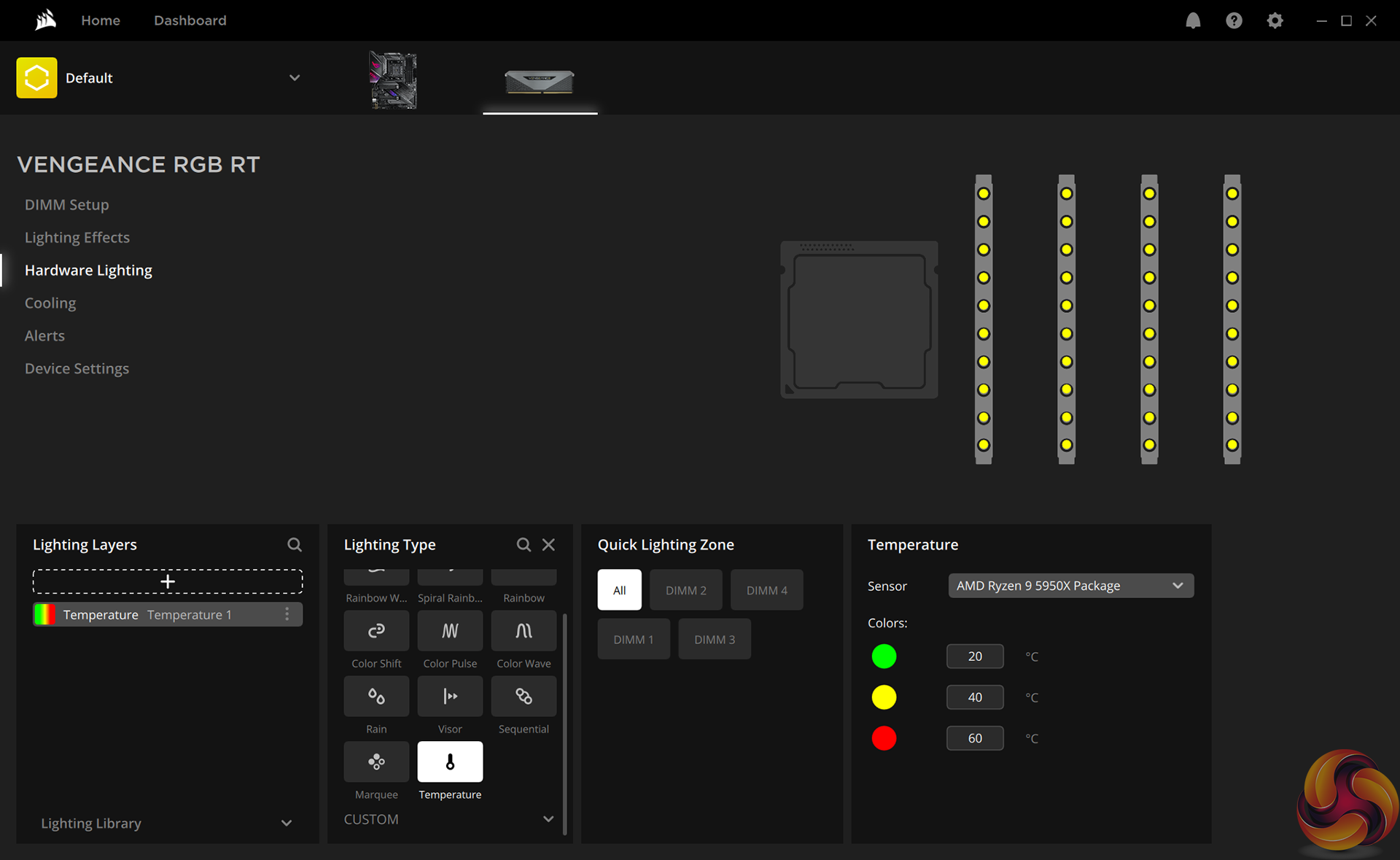Open the Lighting Effects menu item

coord(77,238)
